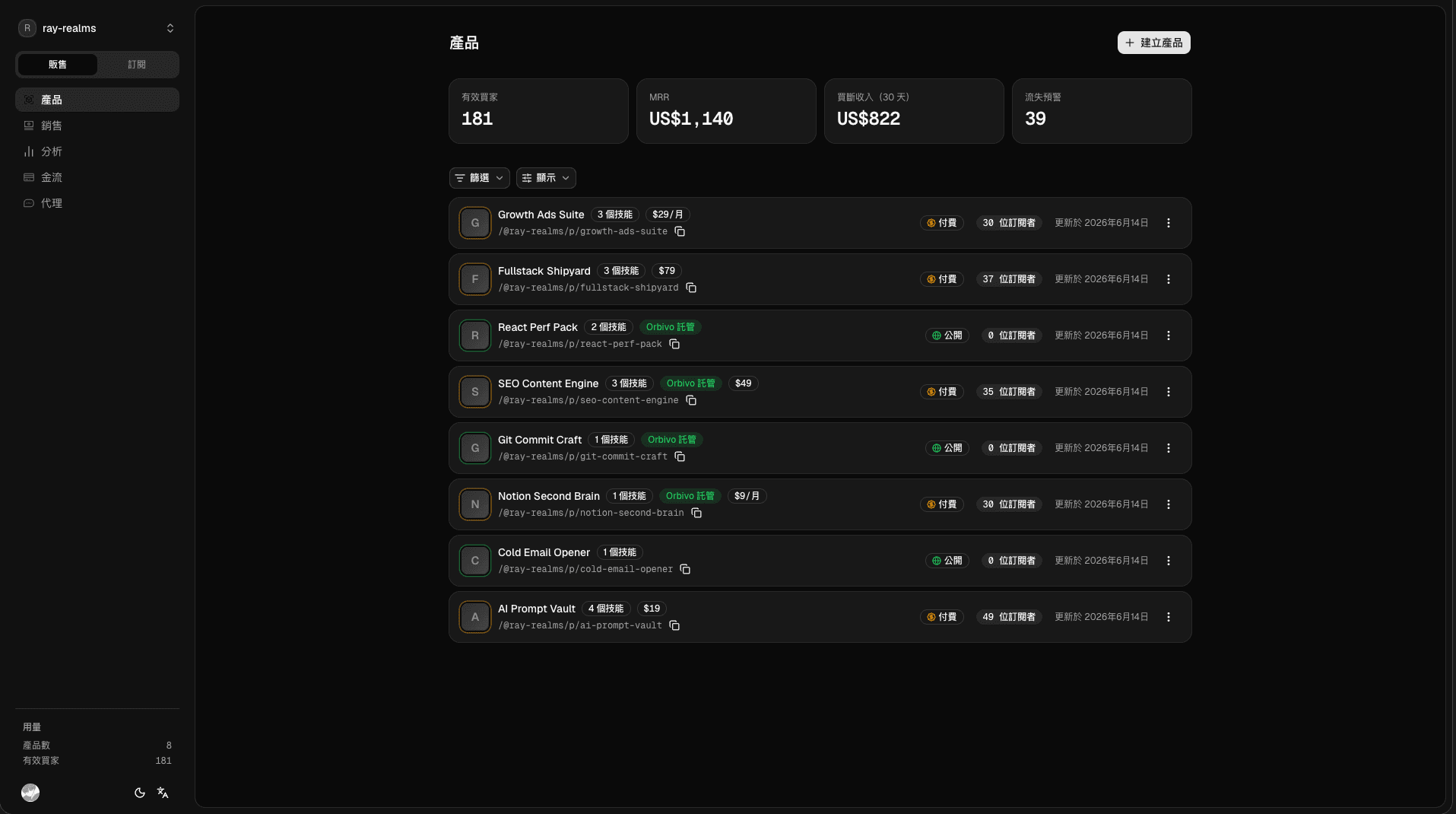Click the 建立產品 button

tap(1153, 43)
